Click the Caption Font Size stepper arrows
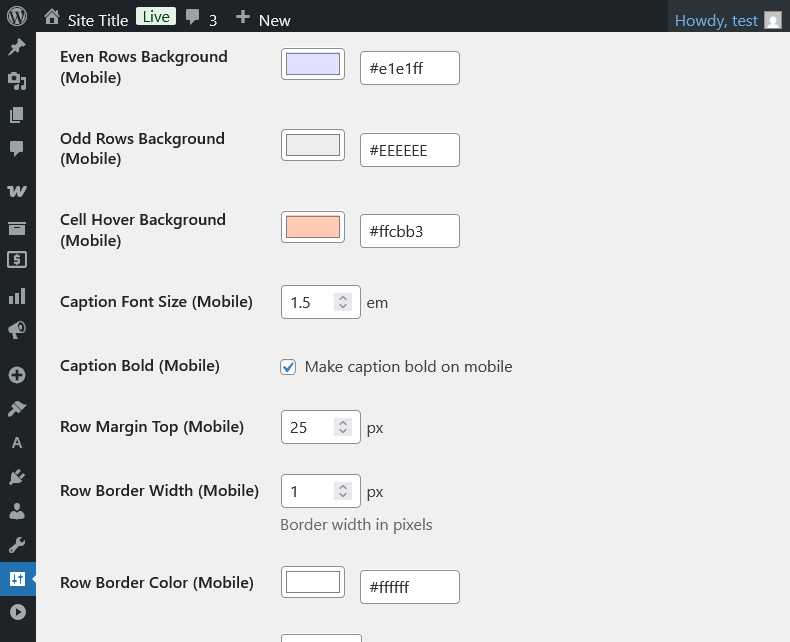This screenshot has width=790, height=642. point(343,302)
